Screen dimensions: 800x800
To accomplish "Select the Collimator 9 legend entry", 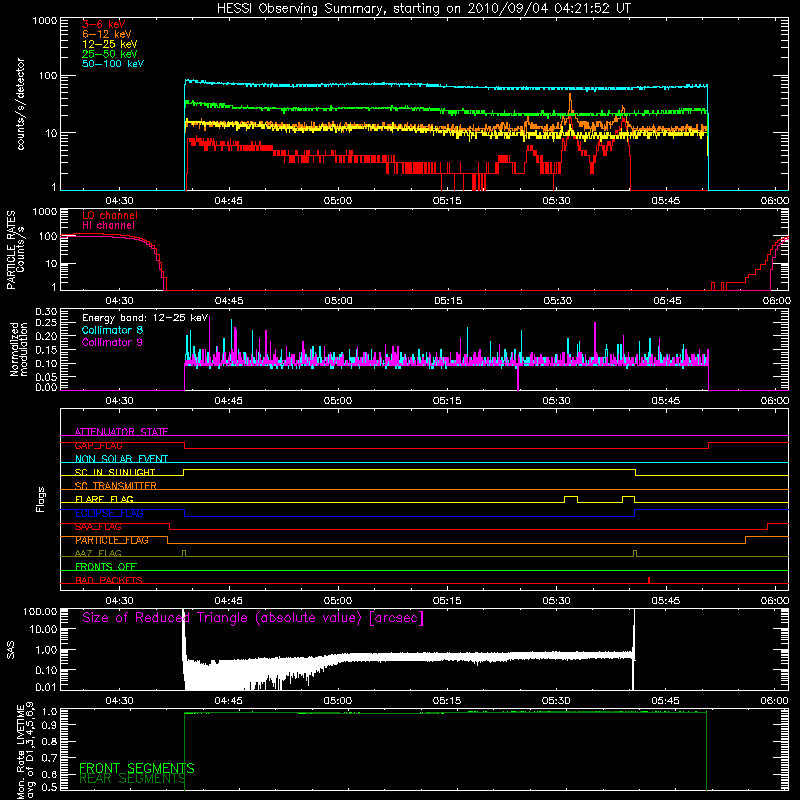I will pos(112,342).
